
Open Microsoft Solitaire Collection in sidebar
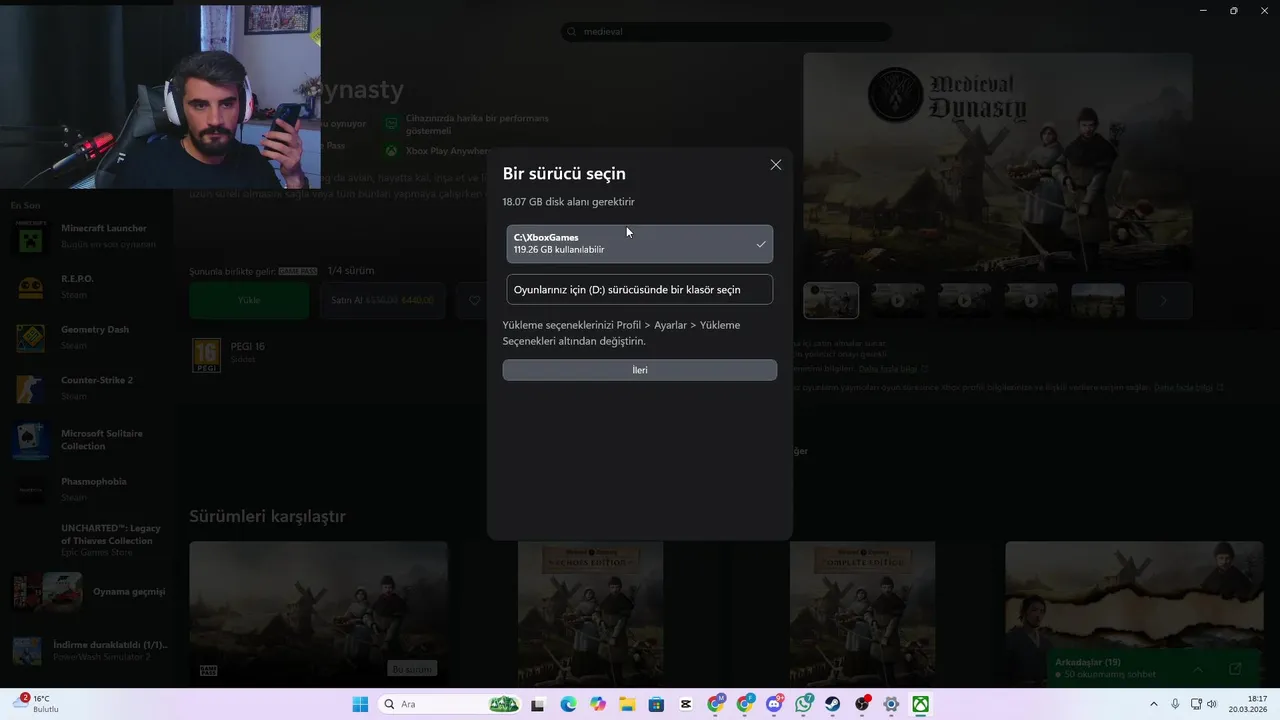tap(88, 440)
